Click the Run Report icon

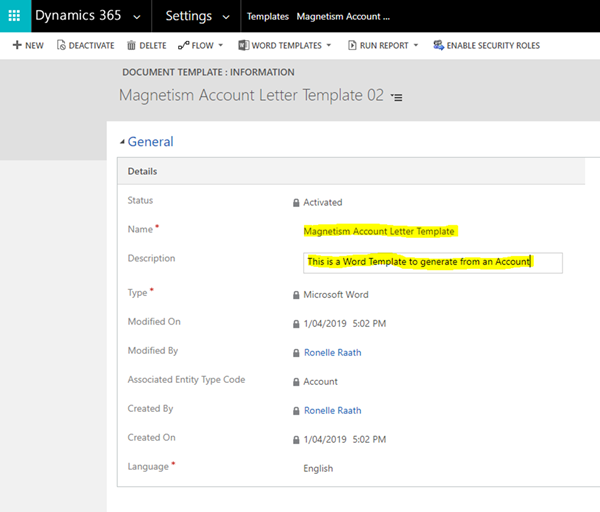352,45
